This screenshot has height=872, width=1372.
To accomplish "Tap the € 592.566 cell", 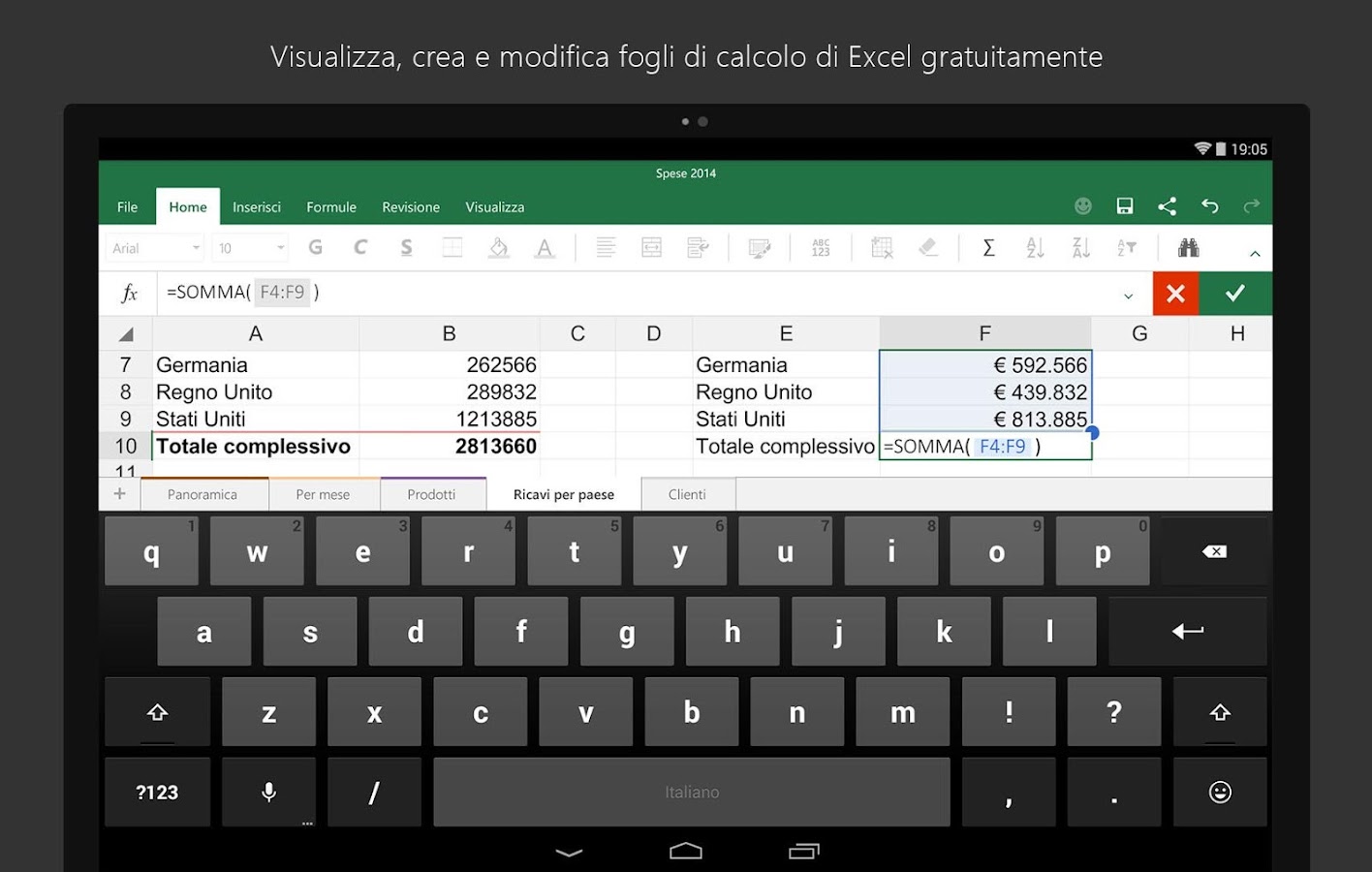I will (985, 365).
